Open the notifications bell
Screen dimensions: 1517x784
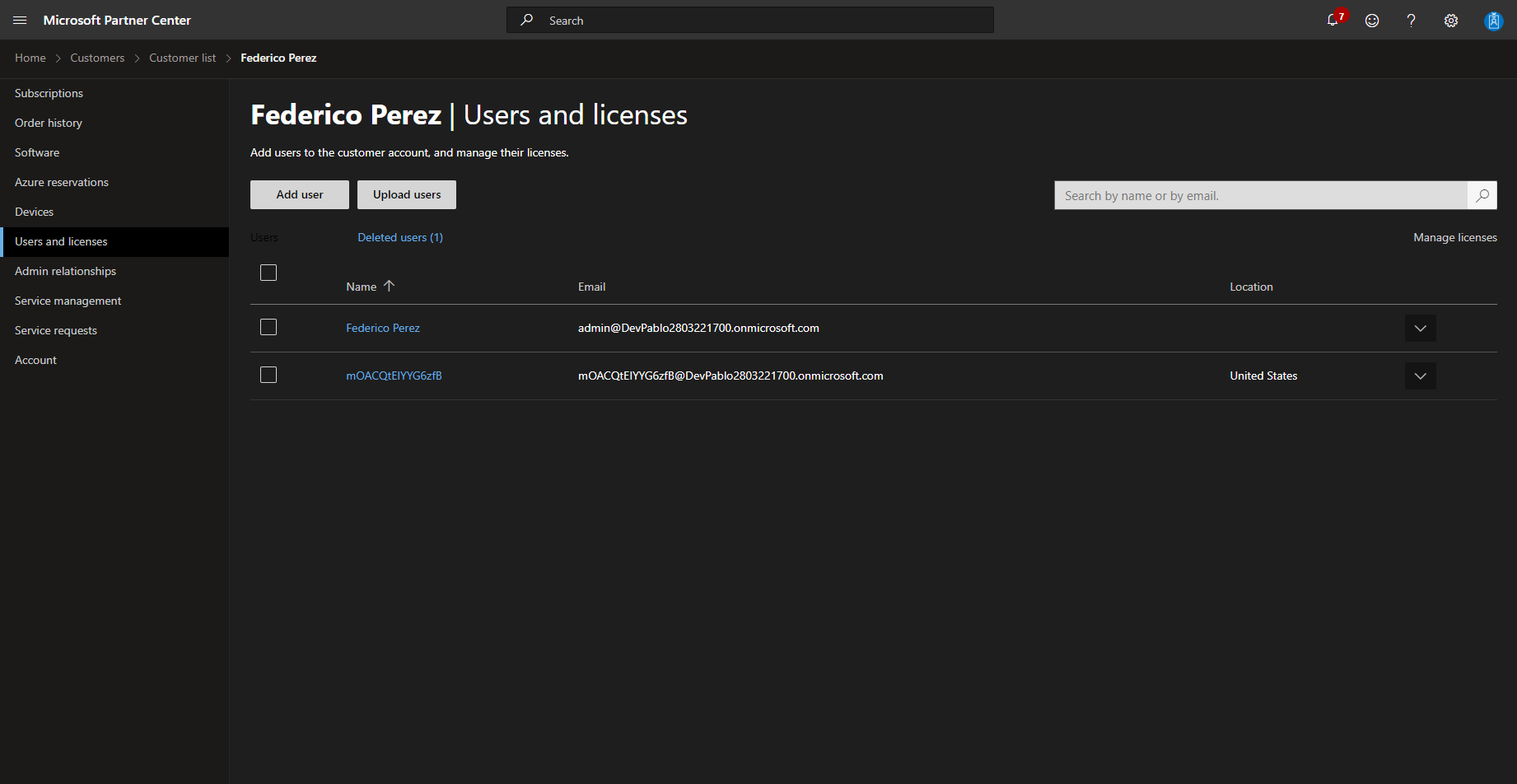click(x=1333, y=20)
